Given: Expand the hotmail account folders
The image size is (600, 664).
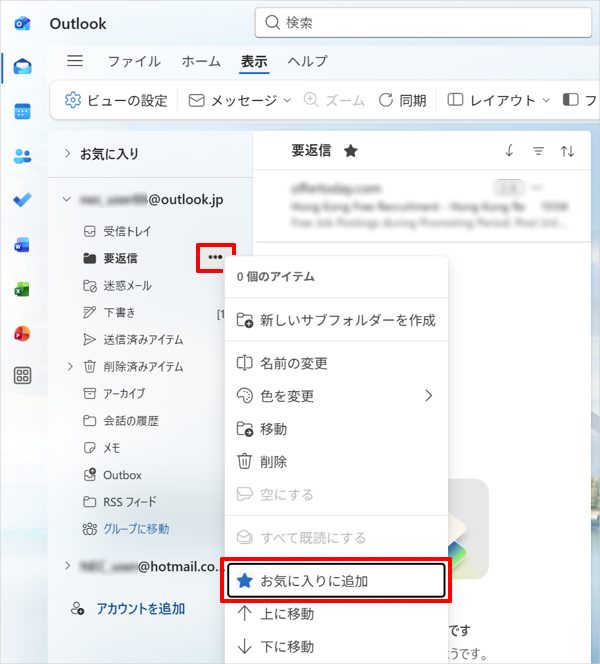Looking at the screenshot, I should tap(67, 565).
